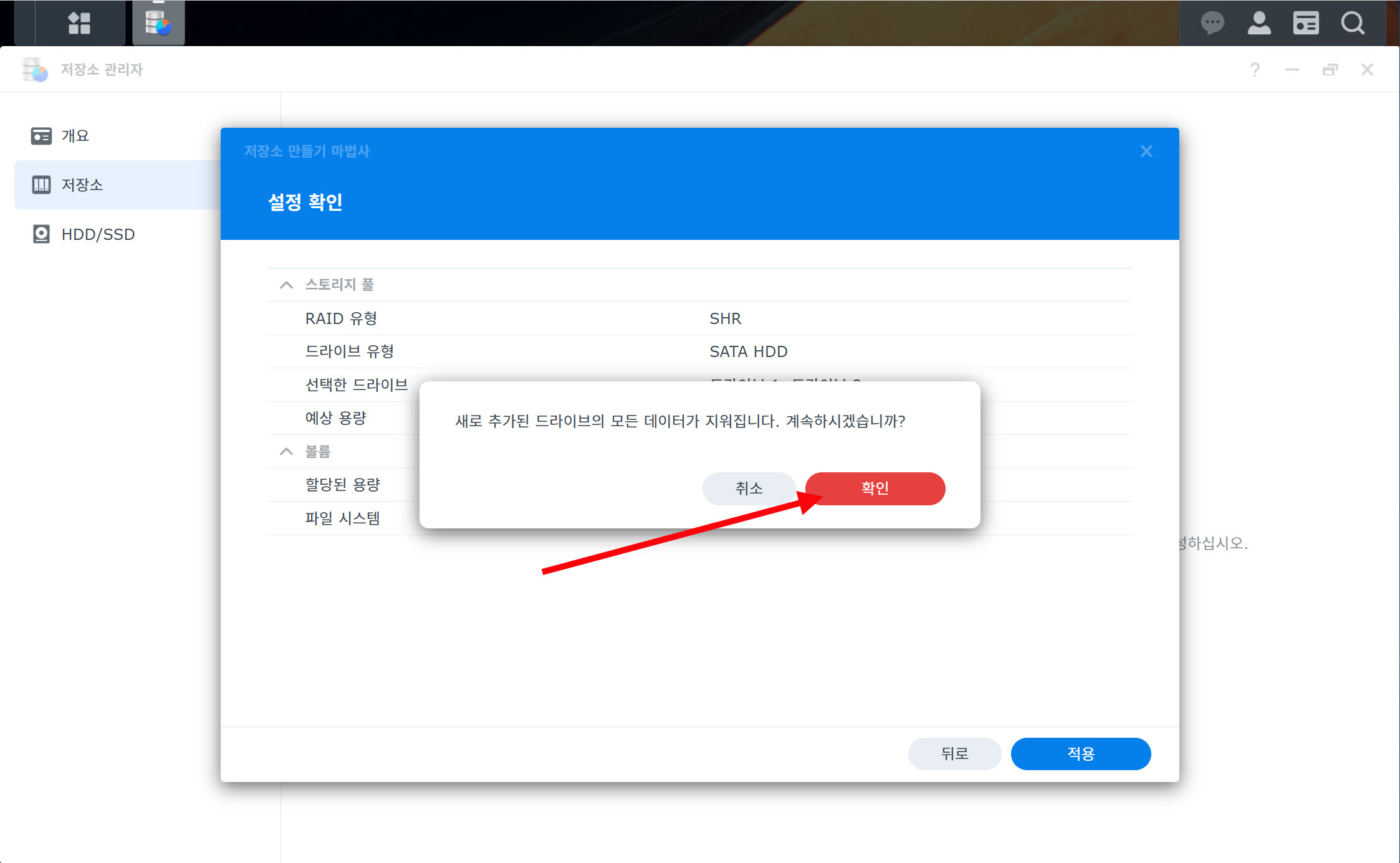Click the blue 적용 button
The height and width of the screenshot is (863, 1400).
1080,753
